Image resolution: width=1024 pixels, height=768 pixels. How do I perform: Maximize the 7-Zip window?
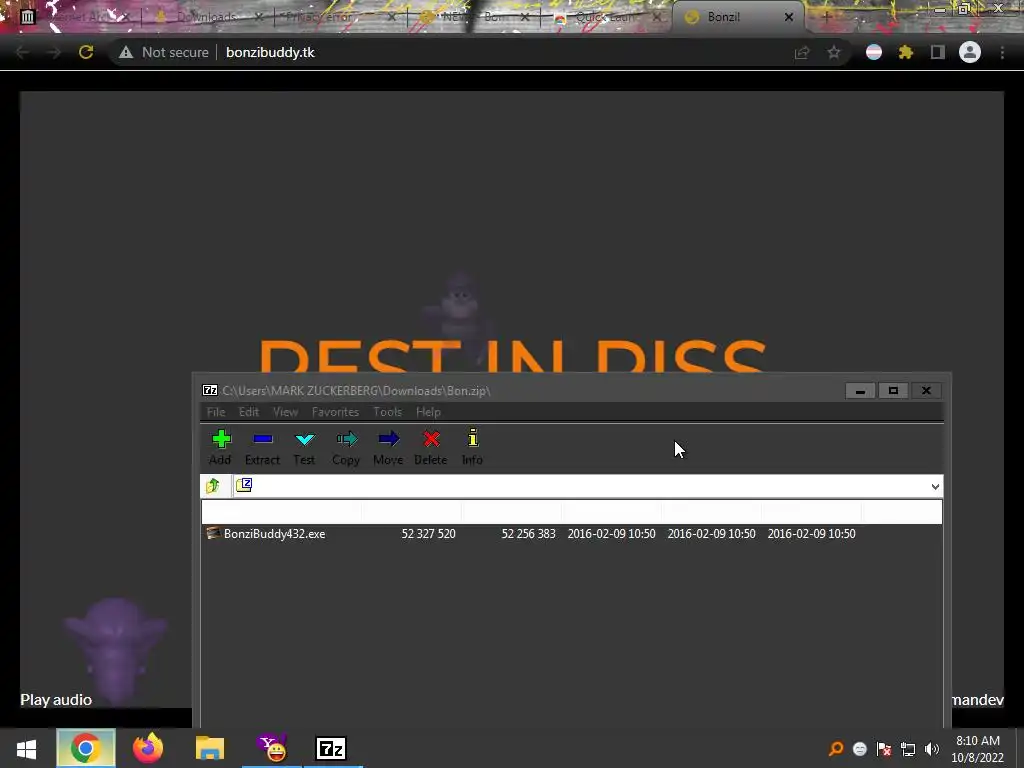coord(893,391)
